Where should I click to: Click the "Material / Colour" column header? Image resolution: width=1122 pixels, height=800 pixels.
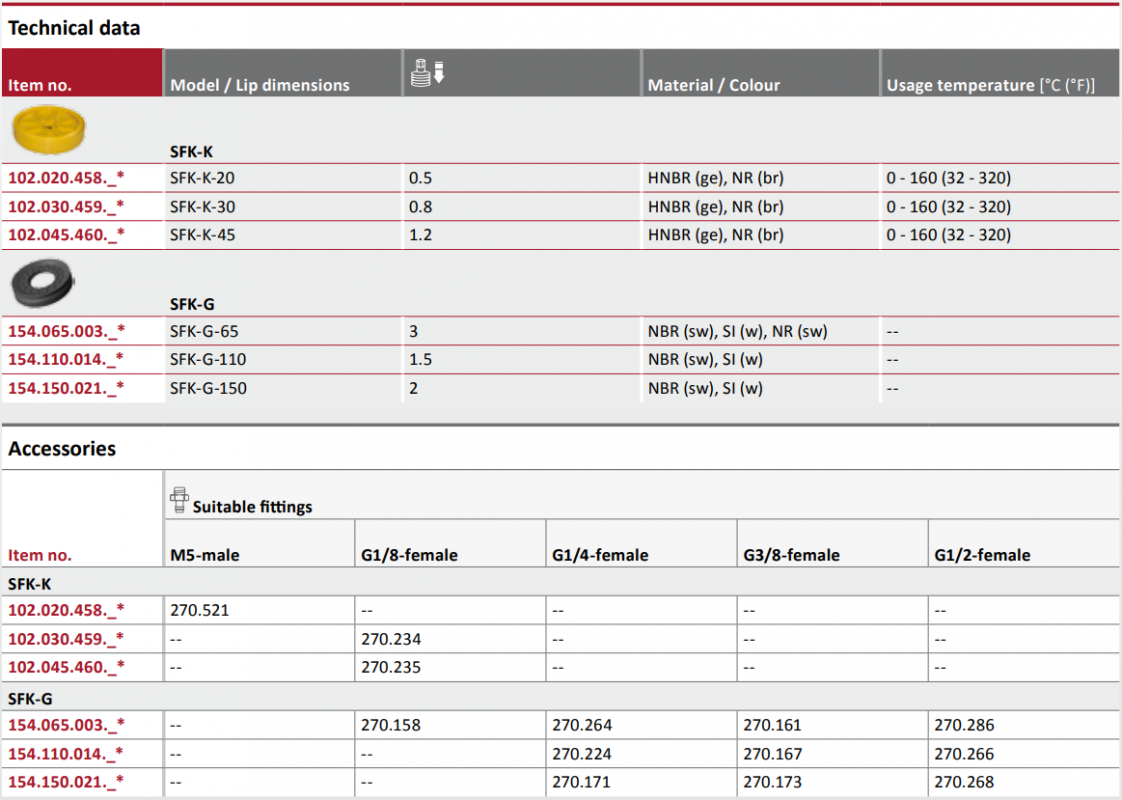coord(713,85)
